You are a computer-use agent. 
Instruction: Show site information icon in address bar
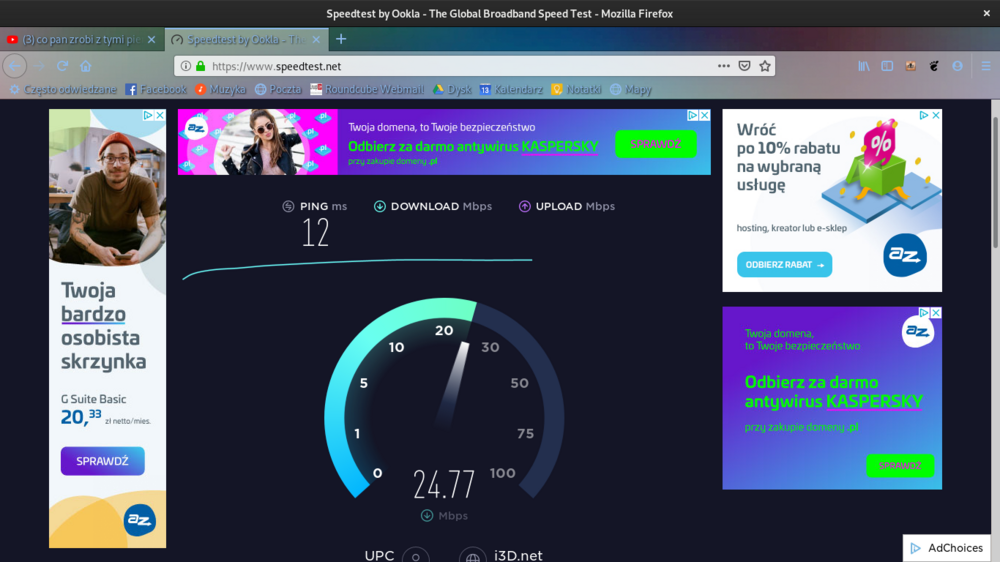point(186,66)
